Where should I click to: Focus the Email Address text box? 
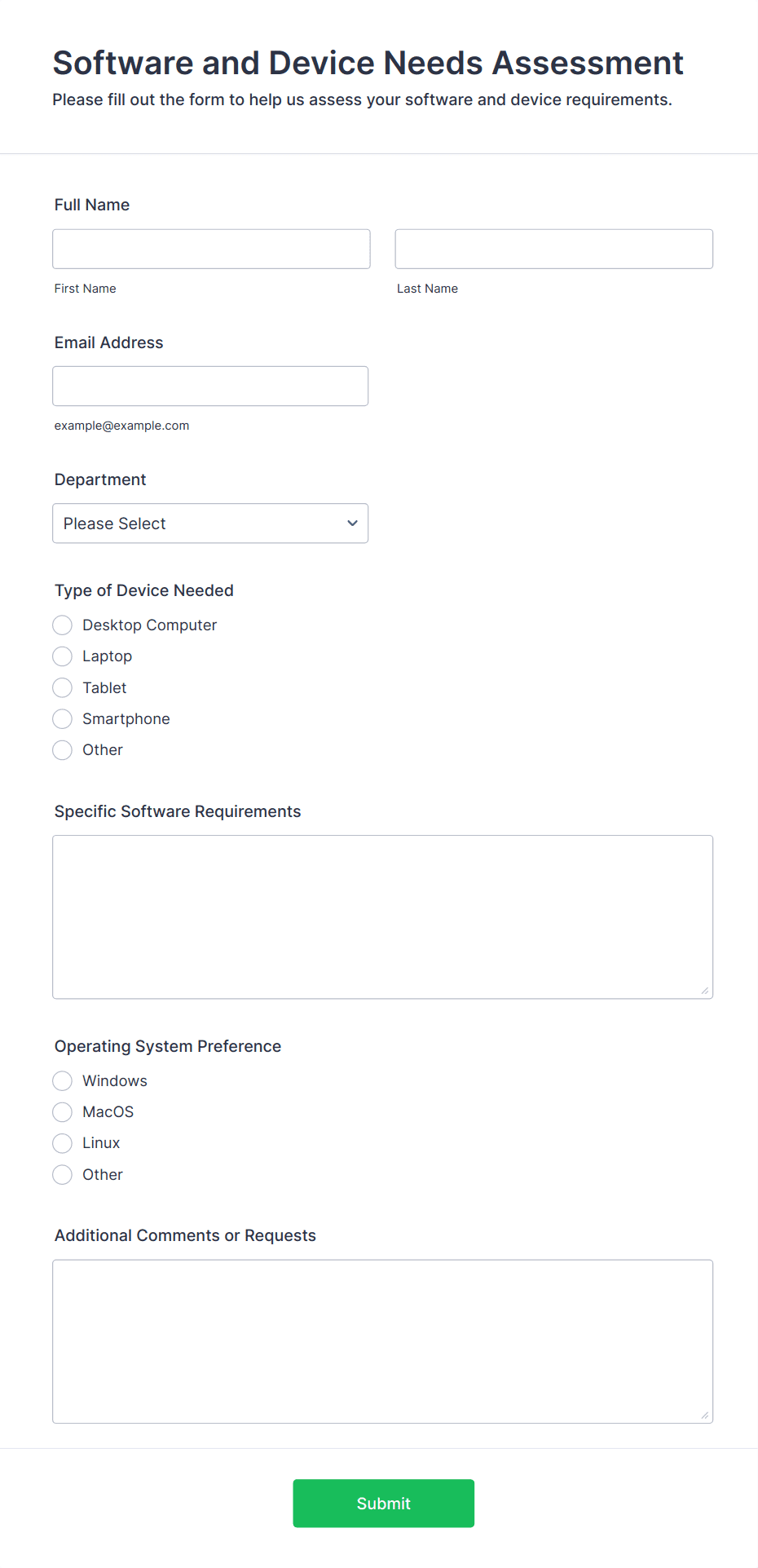[x=210, y=386]
